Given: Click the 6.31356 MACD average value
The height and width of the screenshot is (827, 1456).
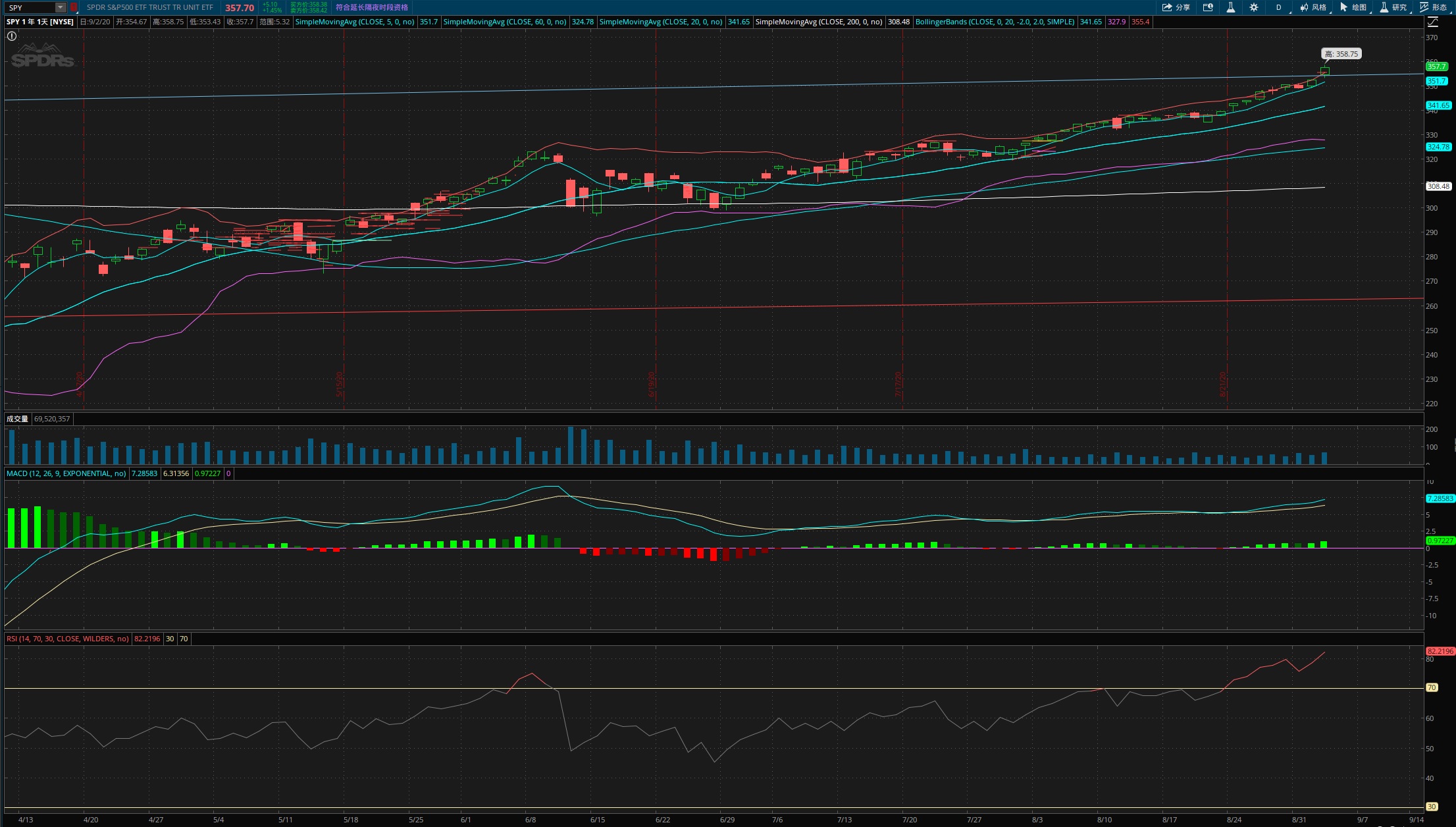Looking at the screenshot, I should (176, 473).
